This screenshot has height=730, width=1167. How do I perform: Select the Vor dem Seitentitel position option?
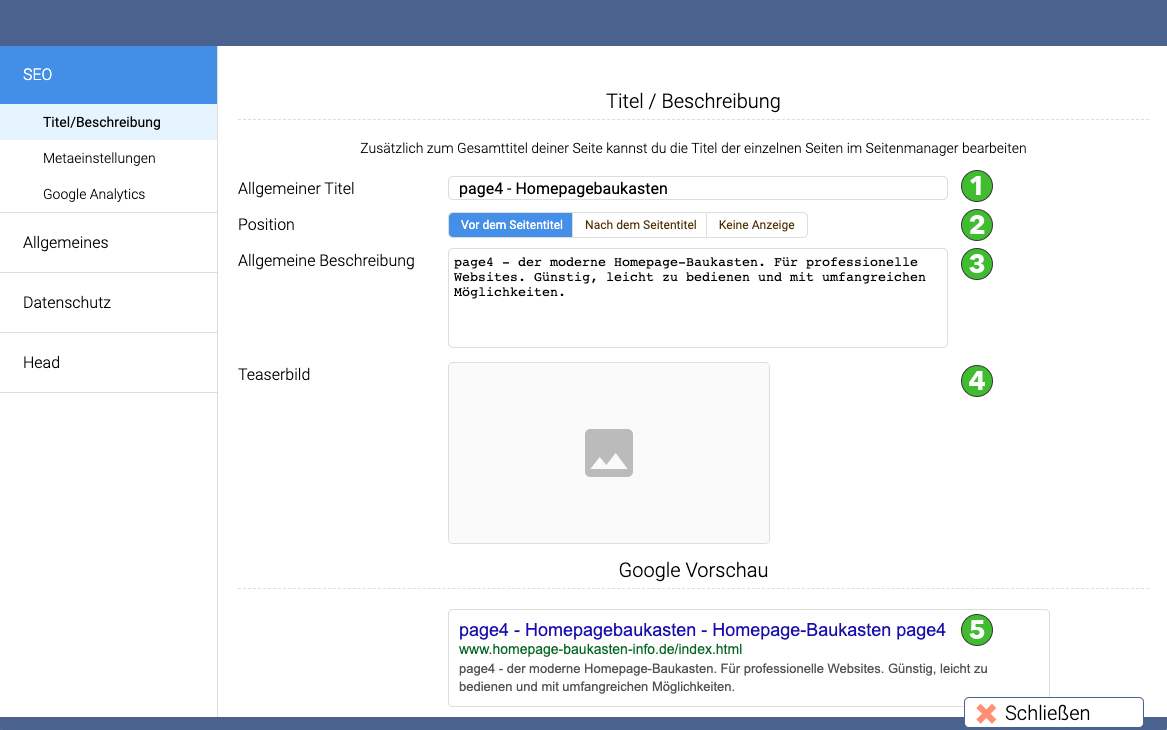coord(510,225)
